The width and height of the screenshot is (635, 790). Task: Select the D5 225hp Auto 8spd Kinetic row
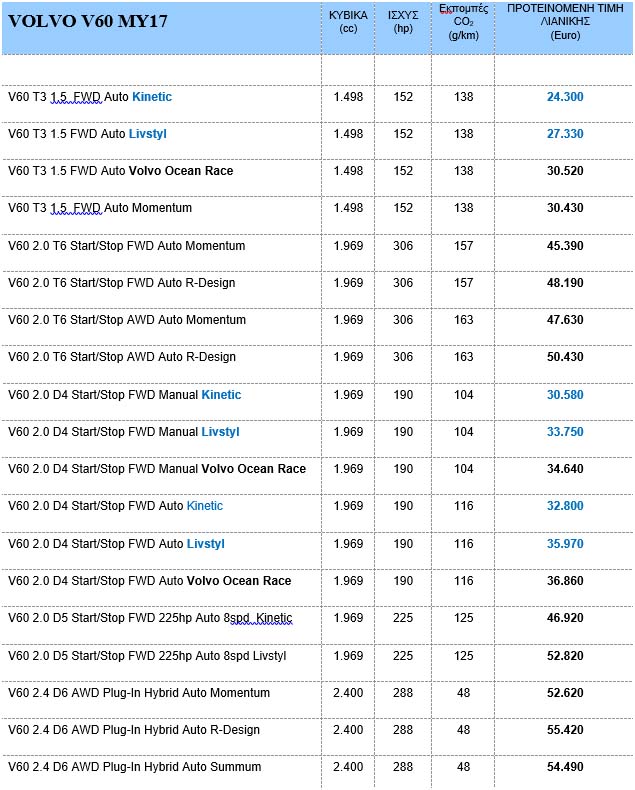150,618
